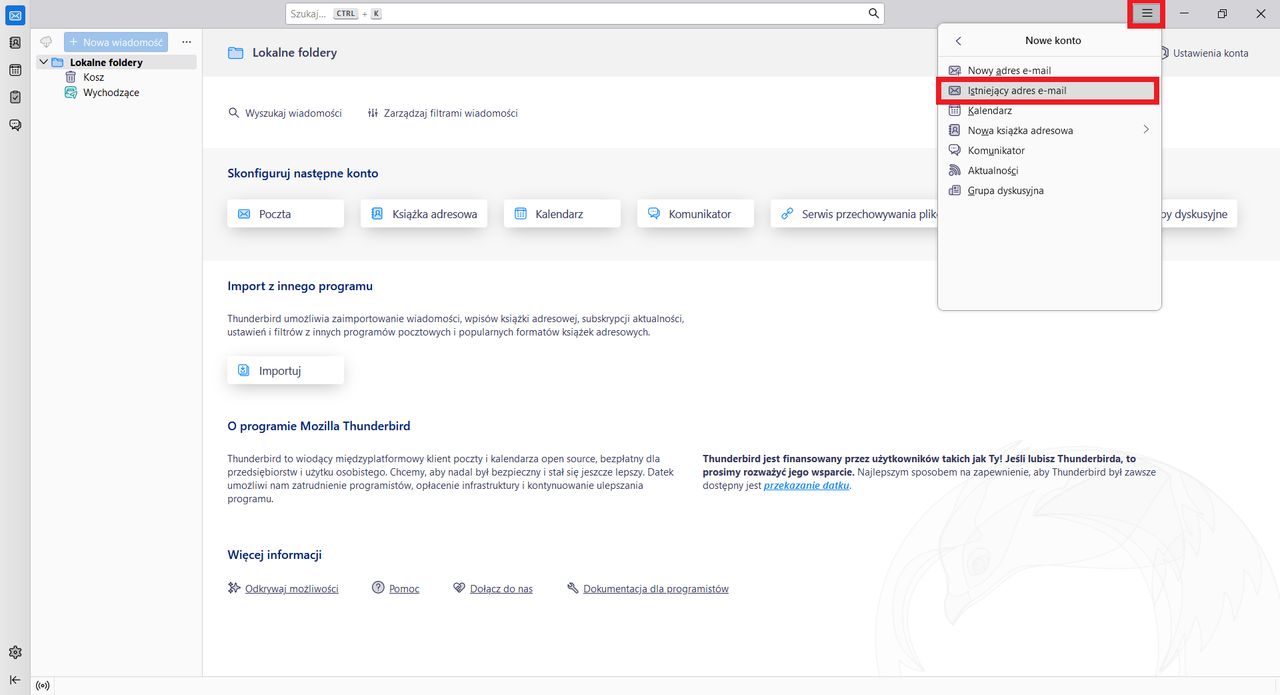Click the Serwis przechowywania plików card
This screenshot has height=695, width=1280.
point(854,214)
